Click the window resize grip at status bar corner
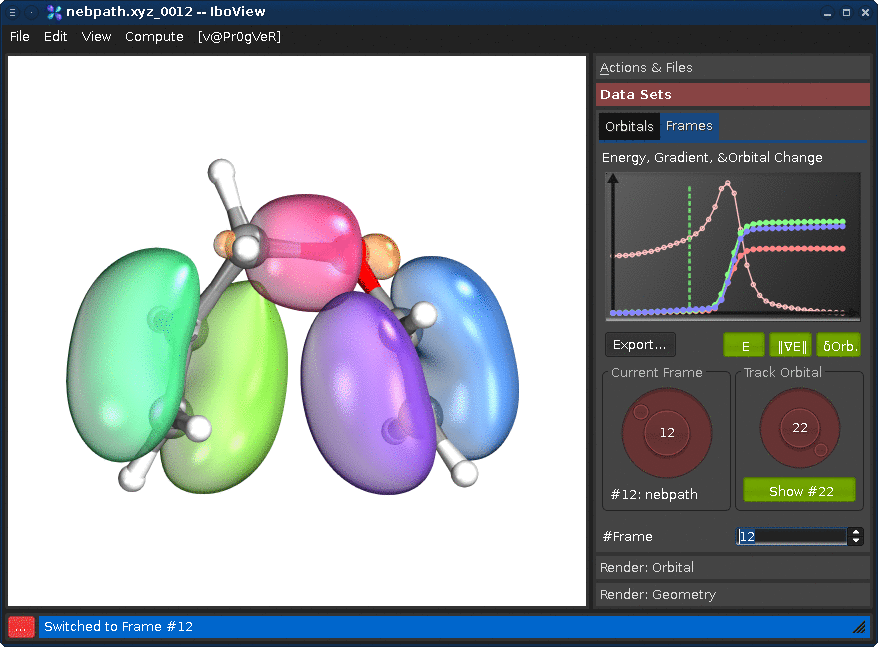Screen dimensions: 878x647 (859, 627)
